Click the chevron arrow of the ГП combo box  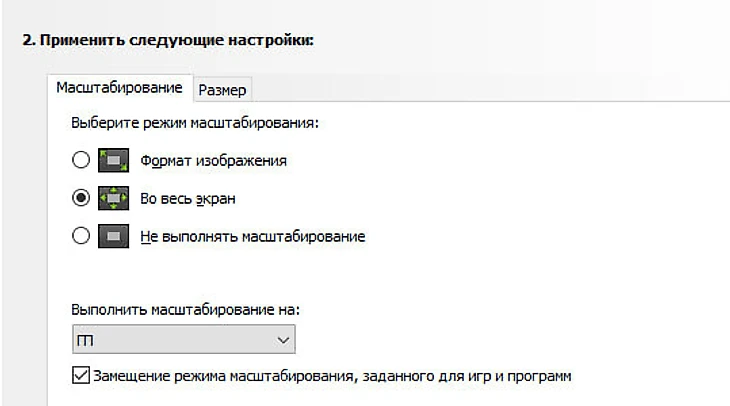pyautogui.click(x=280, y=342)
